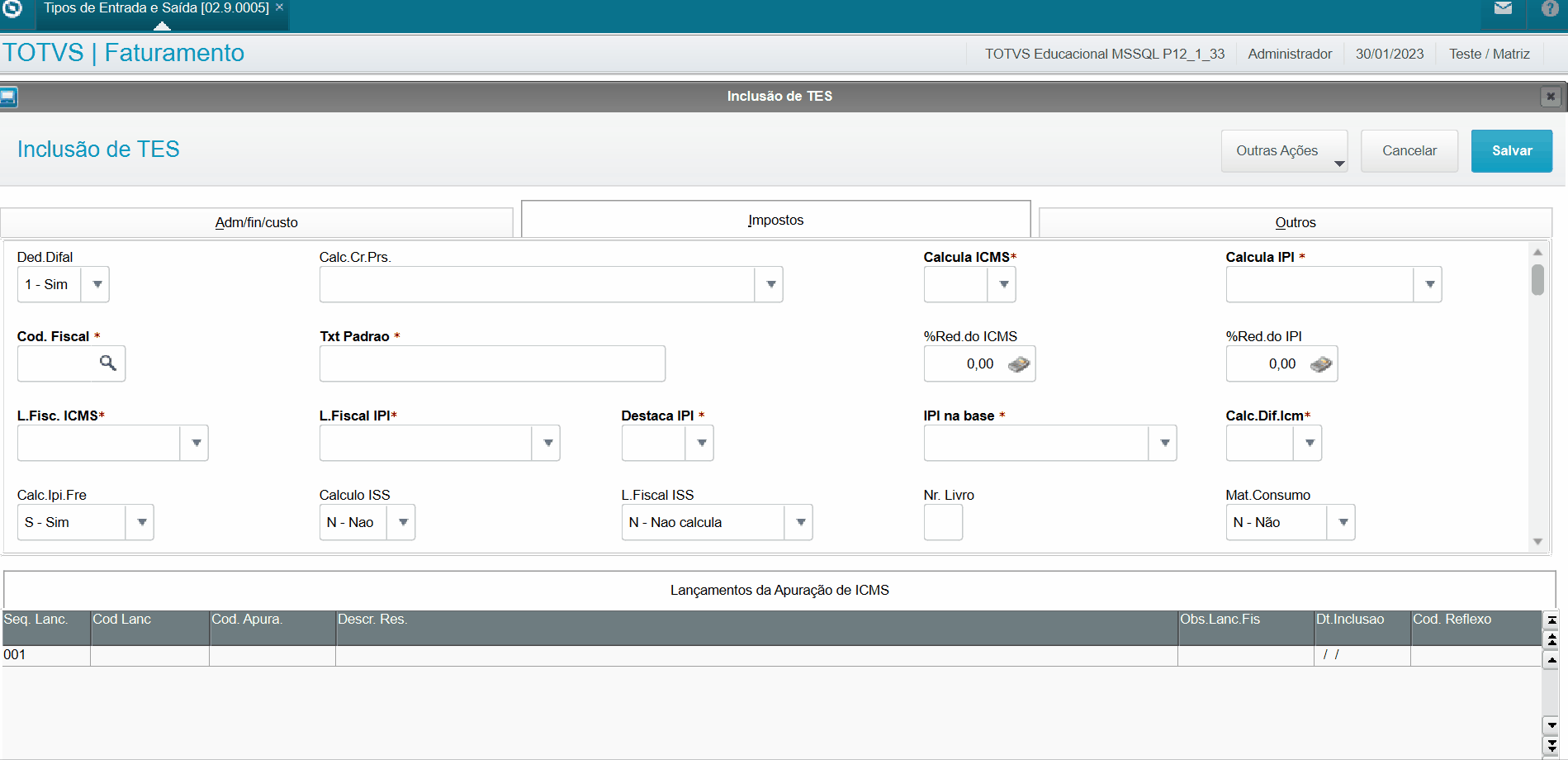Screen dimensions: 1568x760
Task: Jump to last grid row icon
Action: 1551,745
